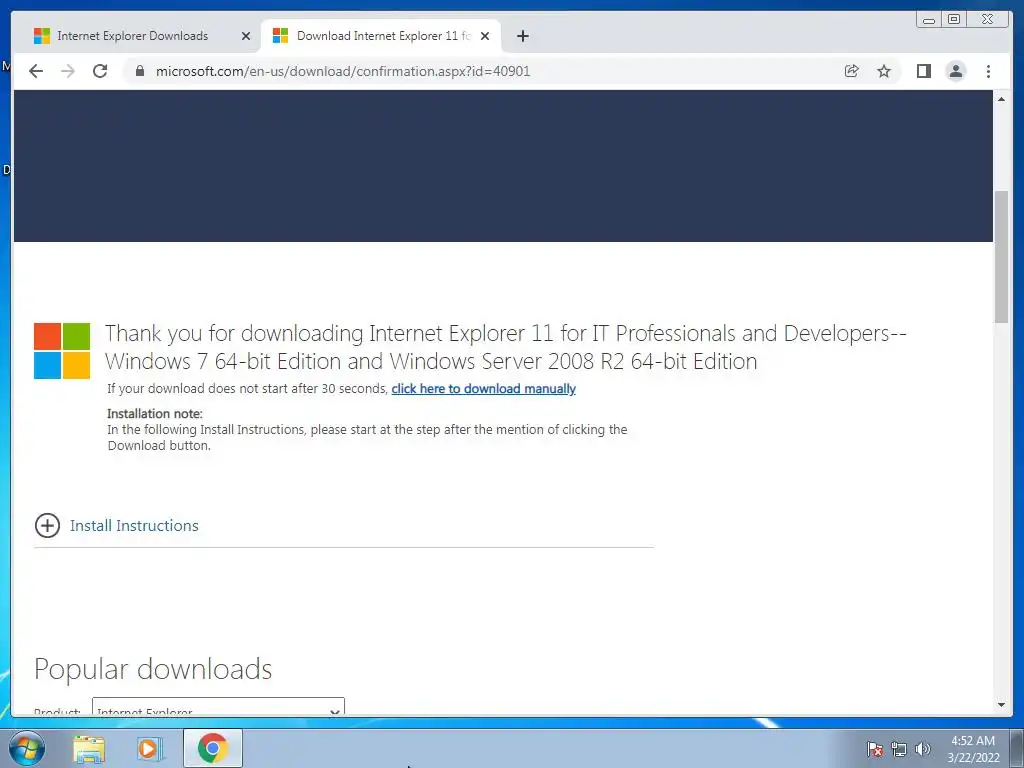The width and height of the screenshot is (1024, 768).
Task: Click the address bar URL
Action: [343, 71]
